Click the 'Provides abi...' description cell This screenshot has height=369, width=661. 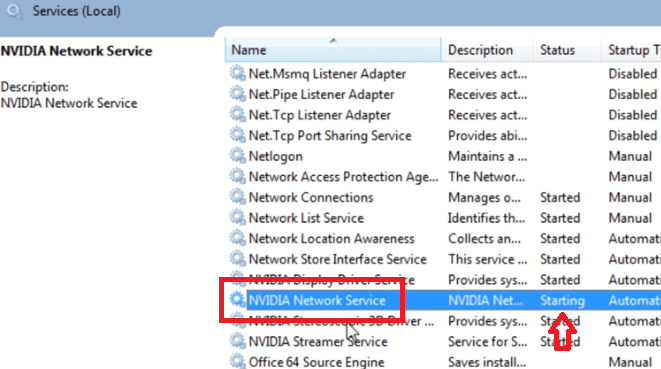(x=487, y=136)
